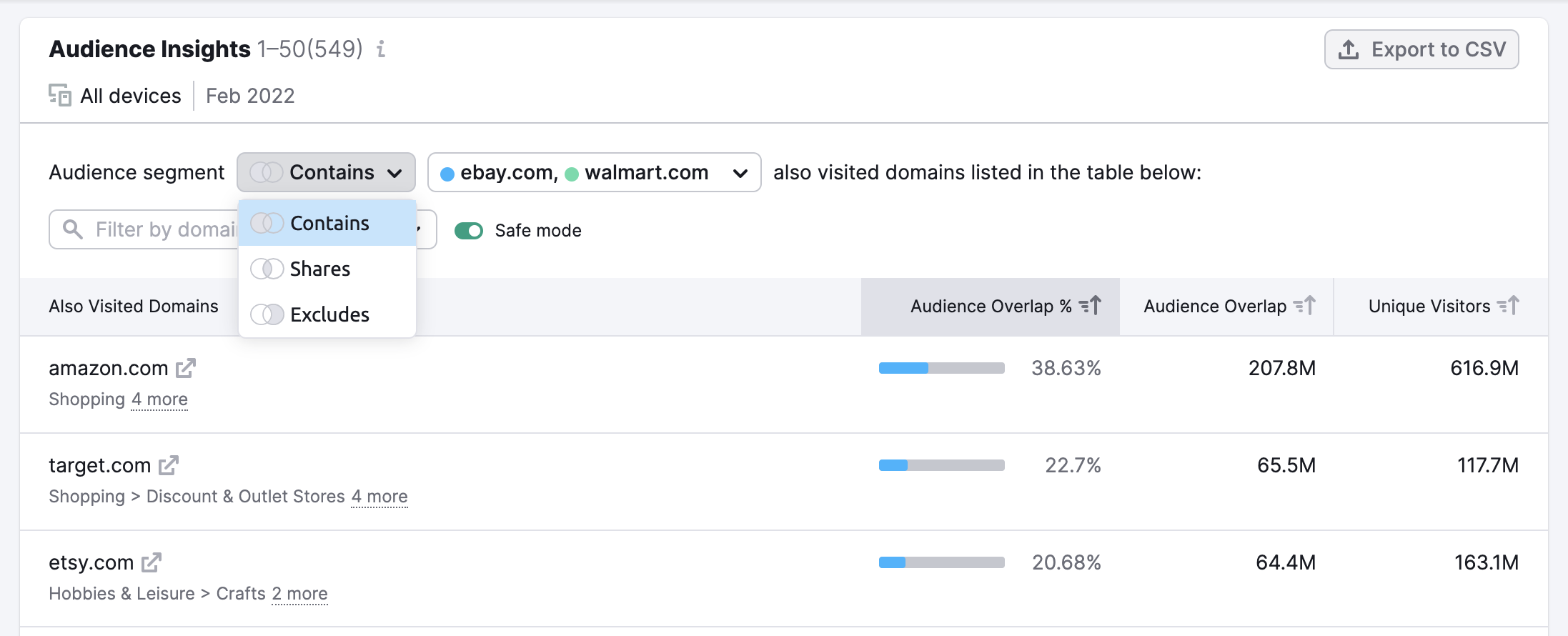Select Shares option in the dropdown menu
Image resolution: width=1568 pixels, height=636 pixels.
[x=327, y=269]
